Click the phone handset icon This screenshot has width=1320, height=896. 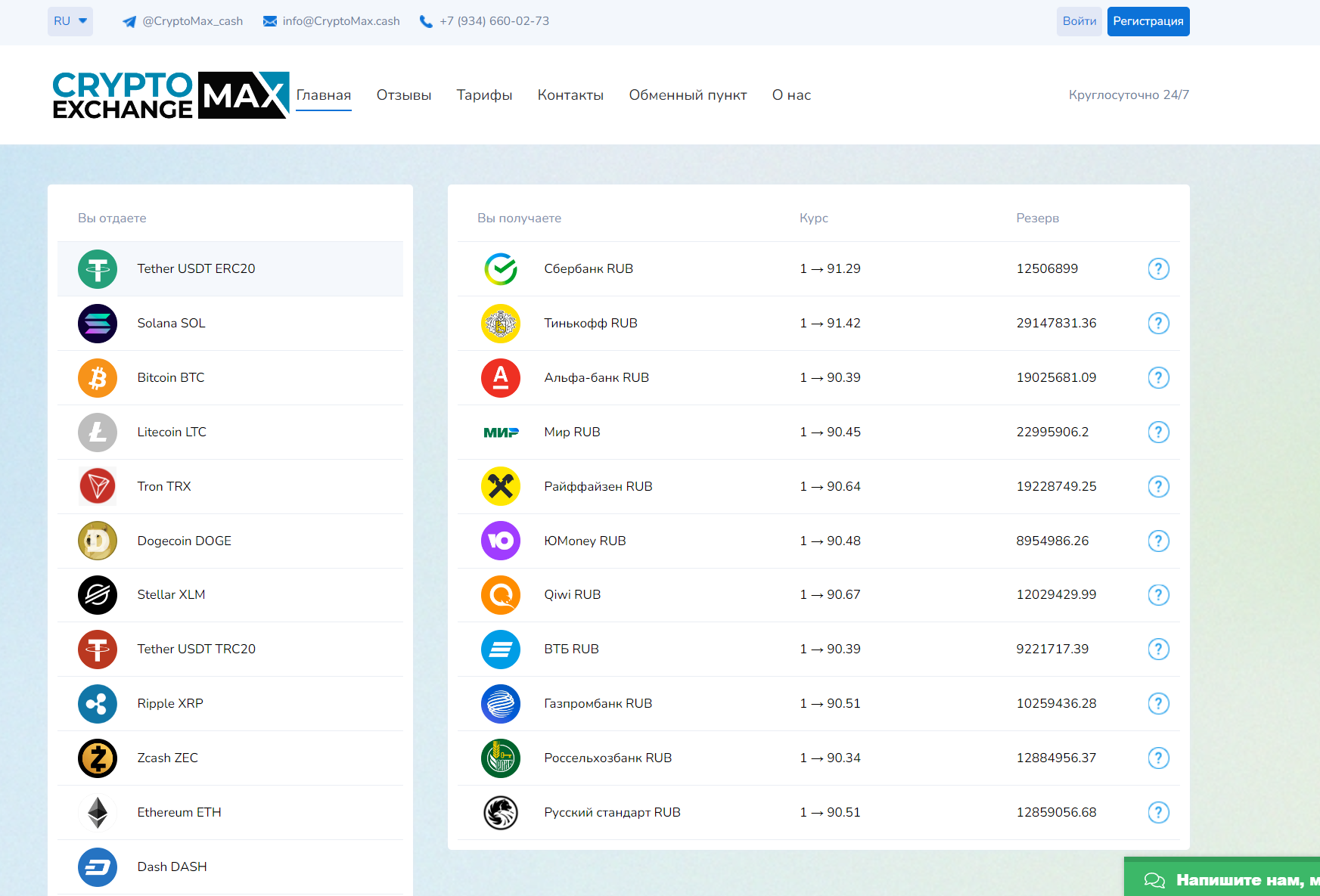pos(427,22)
